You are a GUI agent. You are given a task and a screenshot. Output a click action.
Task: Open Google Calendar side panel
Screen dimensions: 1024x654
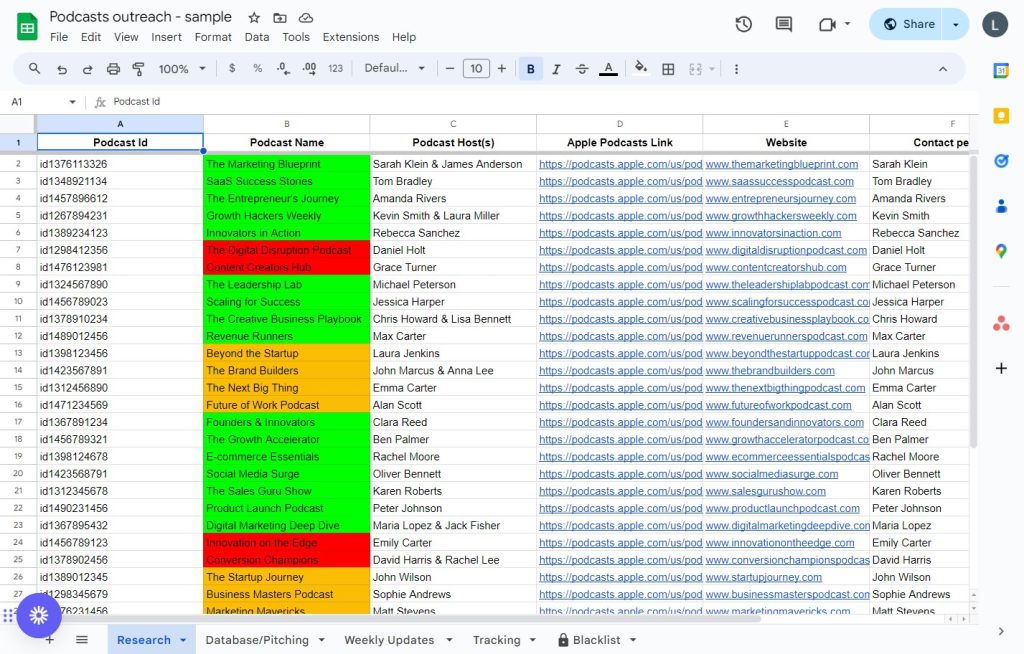click(x=1000, y=71)
